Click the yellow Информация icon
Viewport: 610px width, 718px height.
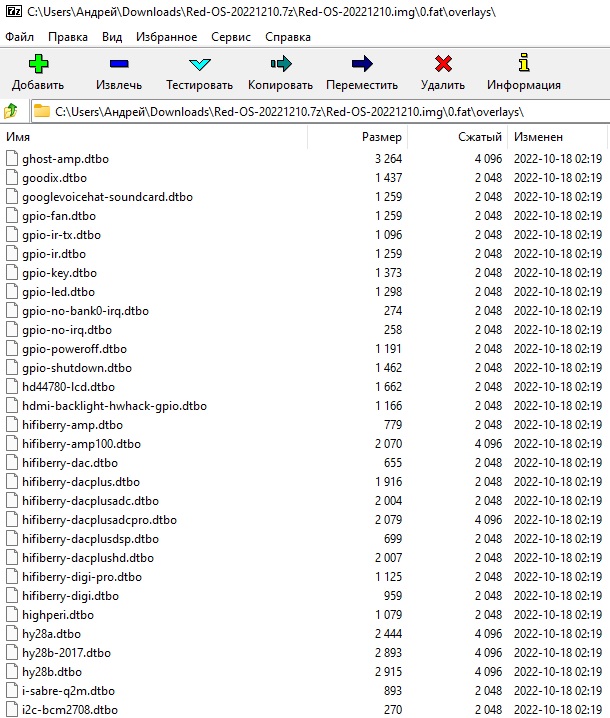pyautogui.click(x=524, y=63)
